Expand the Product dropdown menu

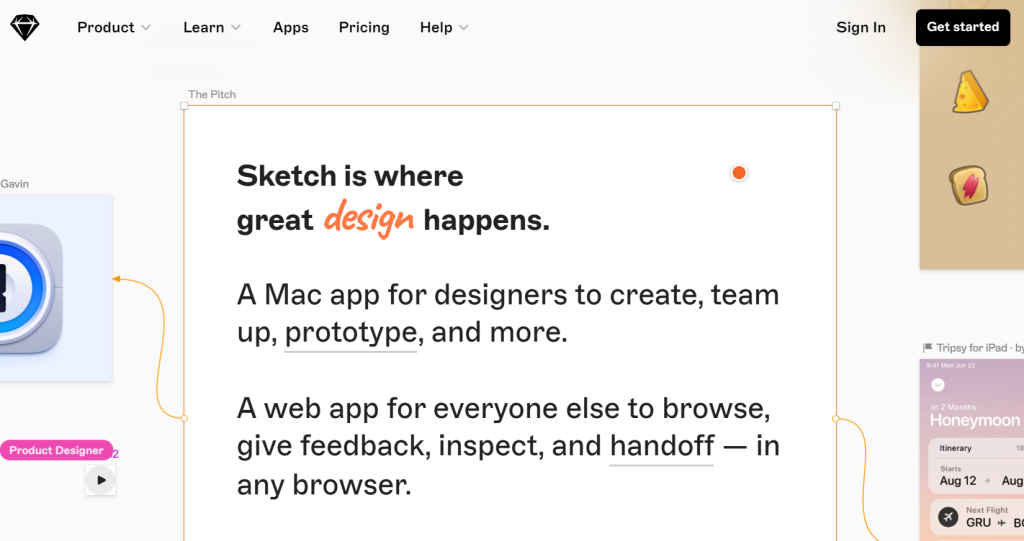click(114, 28)
